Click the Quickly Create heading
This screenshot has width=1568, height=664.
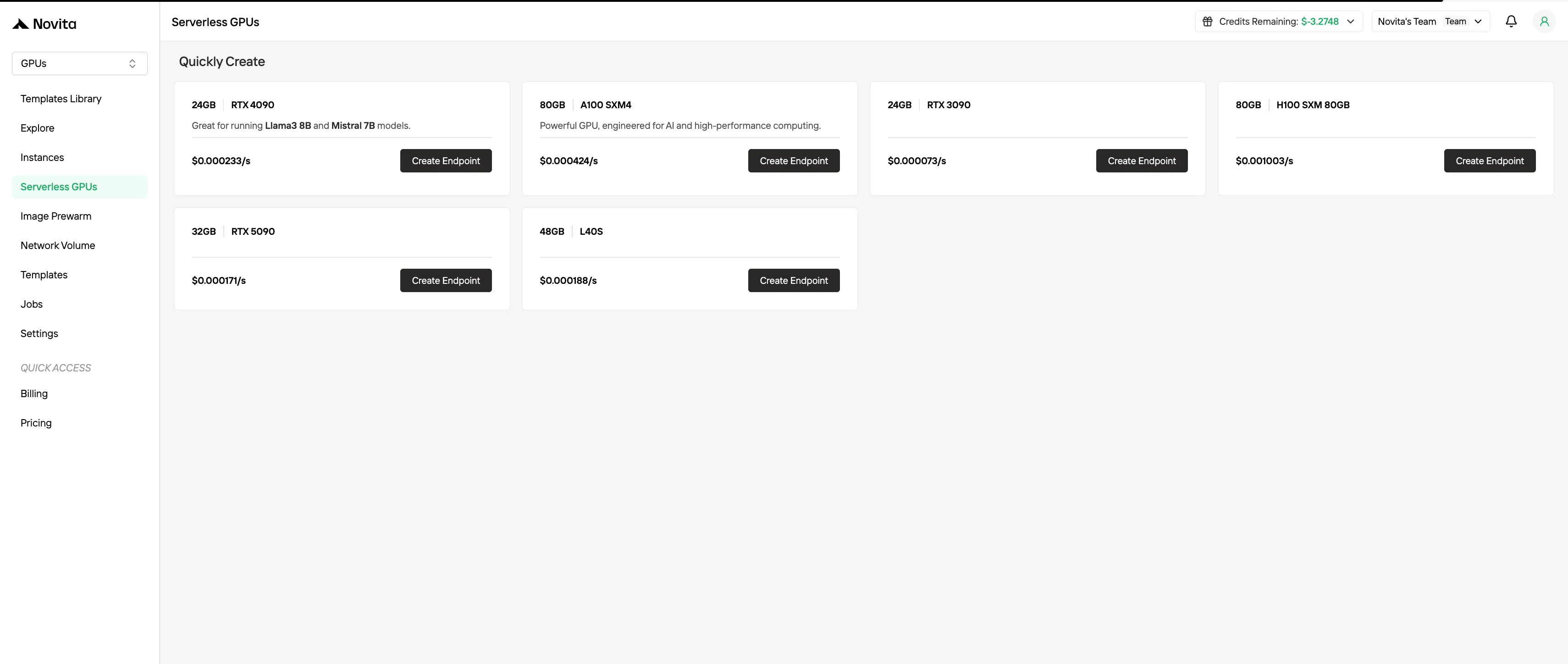click(221, 61)
